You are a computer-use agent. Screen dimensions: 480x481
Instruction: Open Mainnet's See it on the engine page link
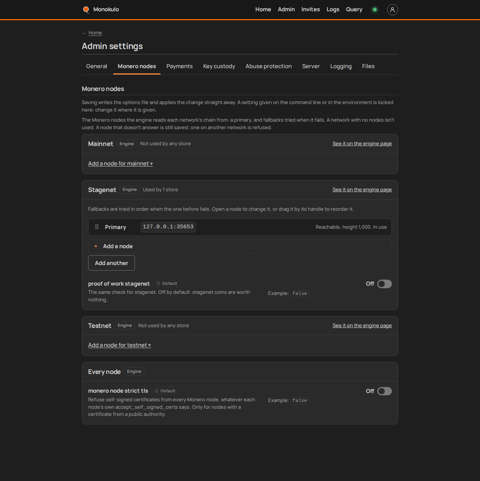point(362,144)
